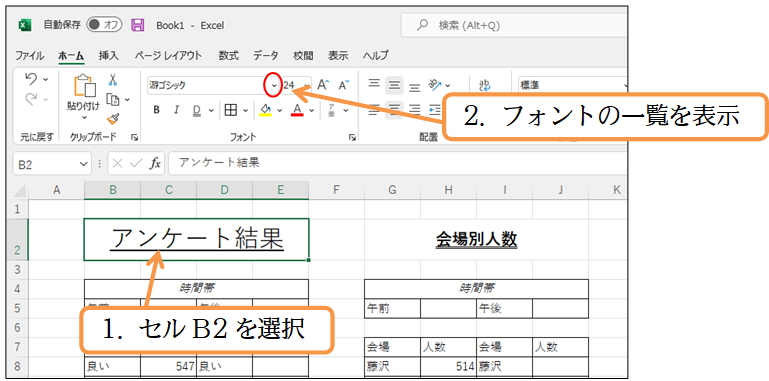Image resolution: width=769 pixels, height=381 pixels.
Task: Open the ヘルプ tab
Action: pos(376,55)
